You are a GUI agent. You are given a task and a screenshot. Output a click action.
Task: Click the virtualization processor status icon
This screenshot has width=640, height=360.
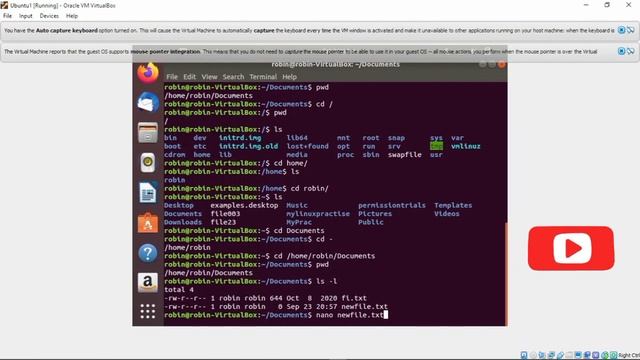point(596,355)
